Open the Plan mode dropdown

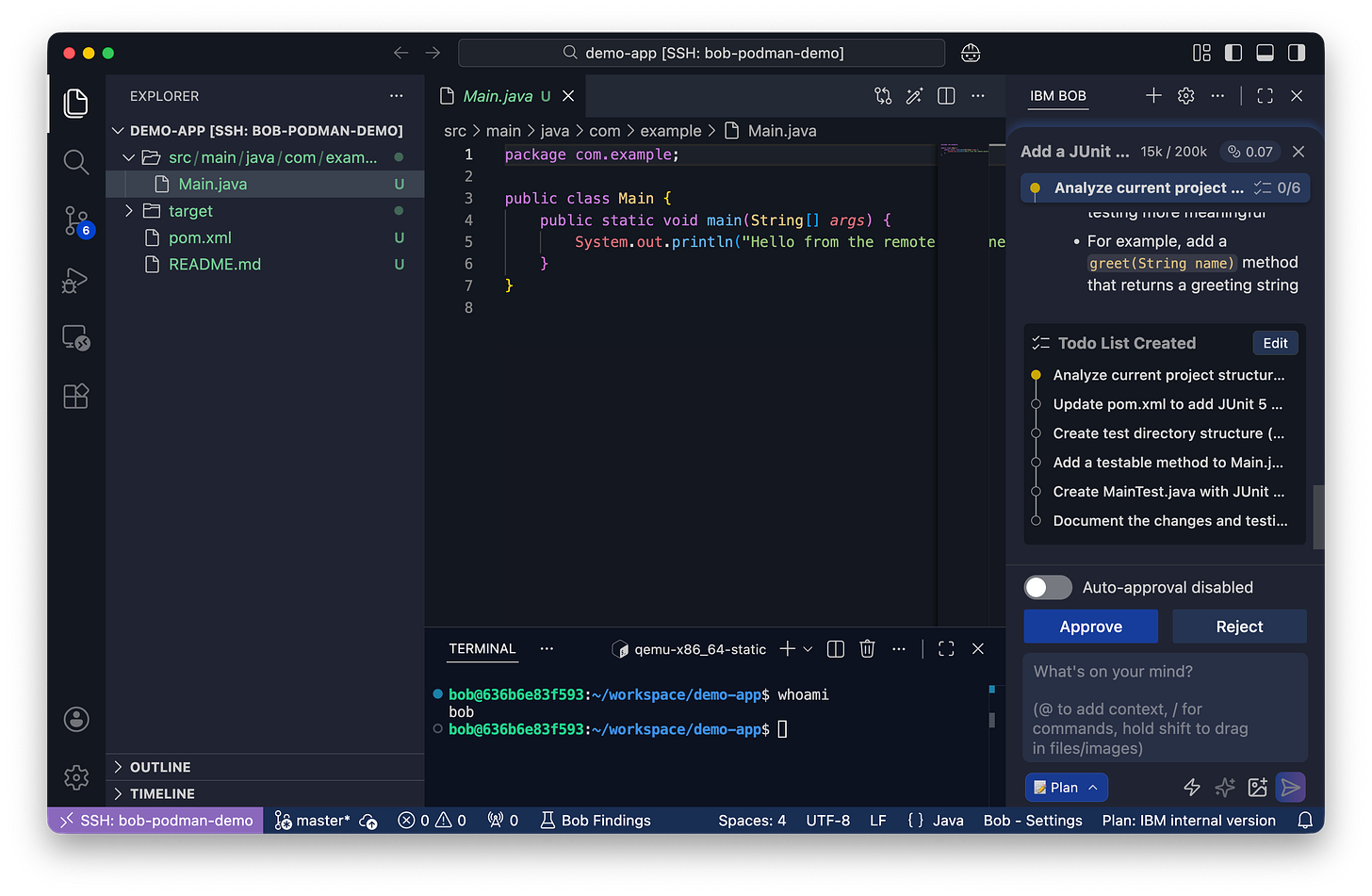[1066, 787]
